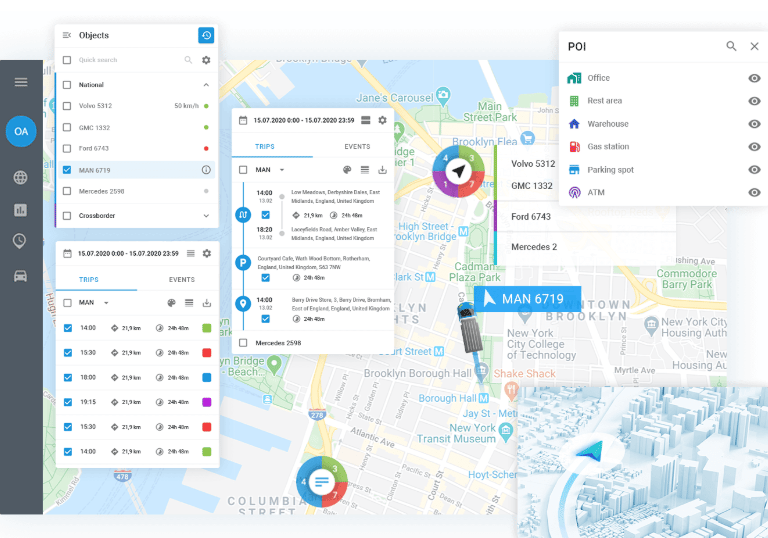Check the Ford 6743 checkbox
The image size is (768, 538).
(67, 148)
